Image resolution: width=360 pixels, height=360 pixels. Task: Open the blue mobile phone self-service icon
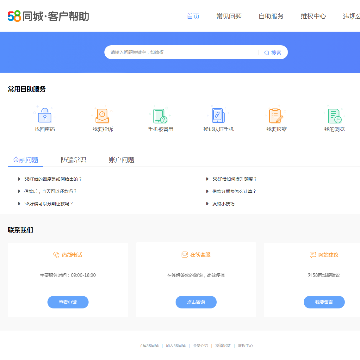point(218,115)
